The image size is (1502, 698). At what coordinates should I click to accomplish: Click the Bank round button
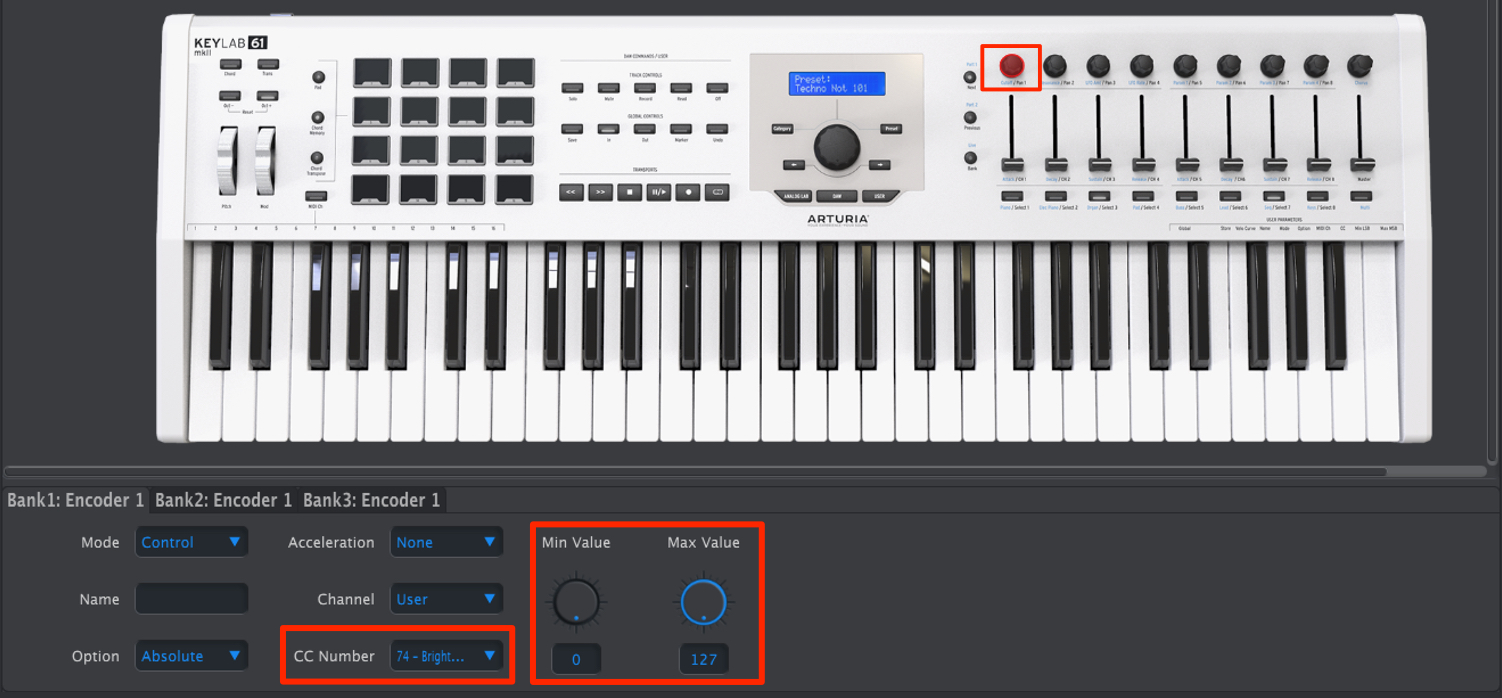(x=971, y=157)
